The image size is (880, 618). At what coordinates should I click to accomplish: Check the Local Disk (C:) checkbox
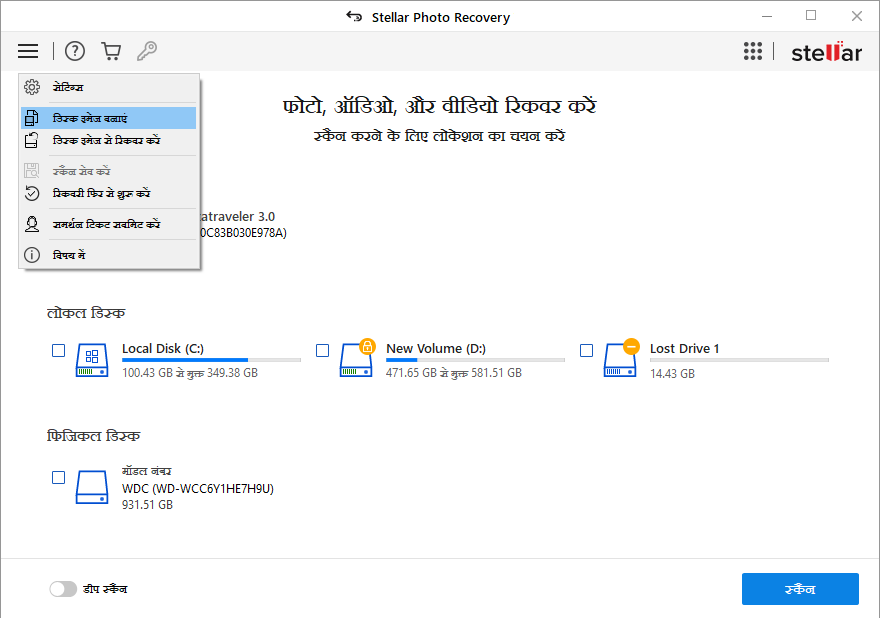(x=58, y=351)
